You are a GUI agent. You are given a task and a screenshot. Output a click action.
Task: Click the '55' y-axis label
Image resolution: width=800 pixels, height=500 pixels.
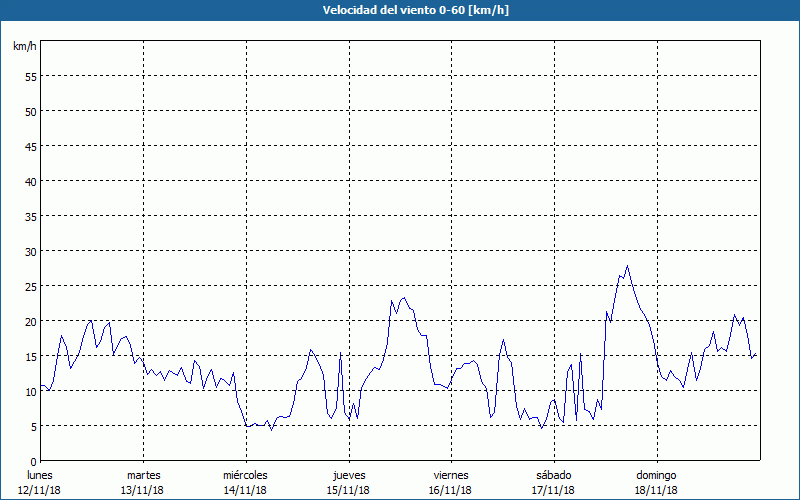pyautogui.click(x=31, y=77)
